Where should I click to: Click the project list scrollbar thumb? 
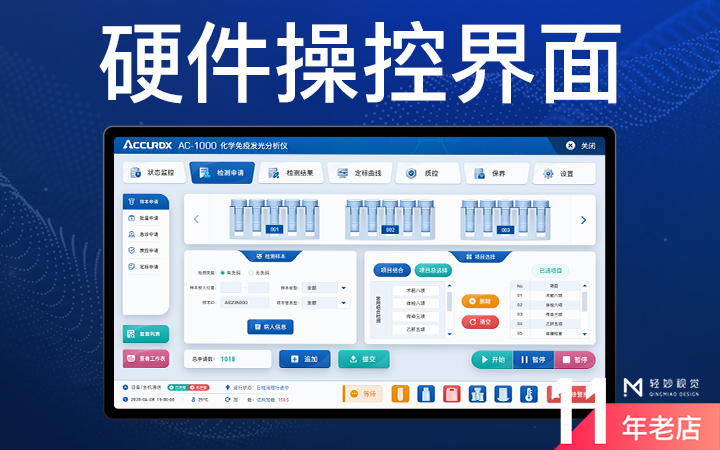[450, 301]
